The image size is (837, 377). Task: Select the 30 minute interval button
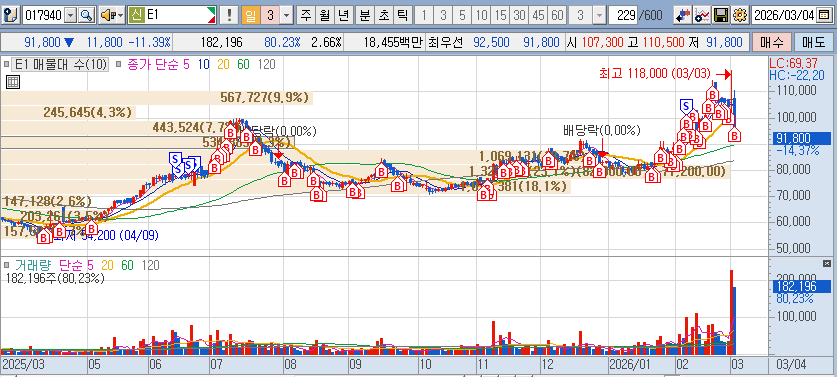(x=520, y=15)
